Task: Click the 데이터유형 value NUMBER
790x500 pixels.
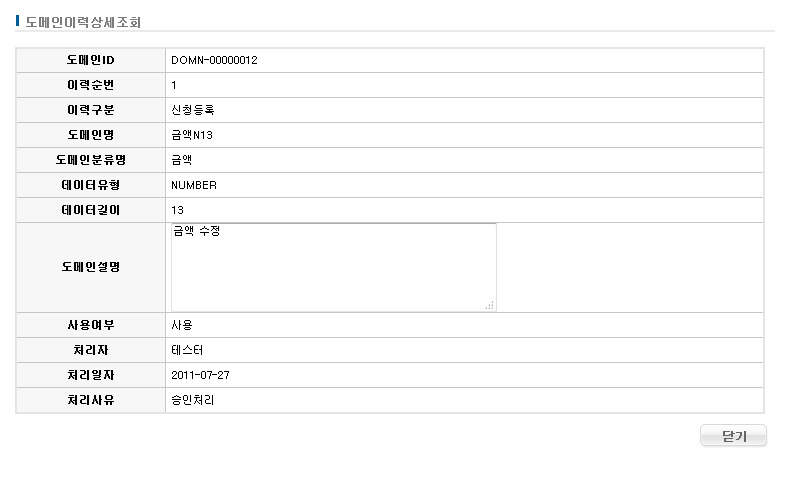Action: 194,185
